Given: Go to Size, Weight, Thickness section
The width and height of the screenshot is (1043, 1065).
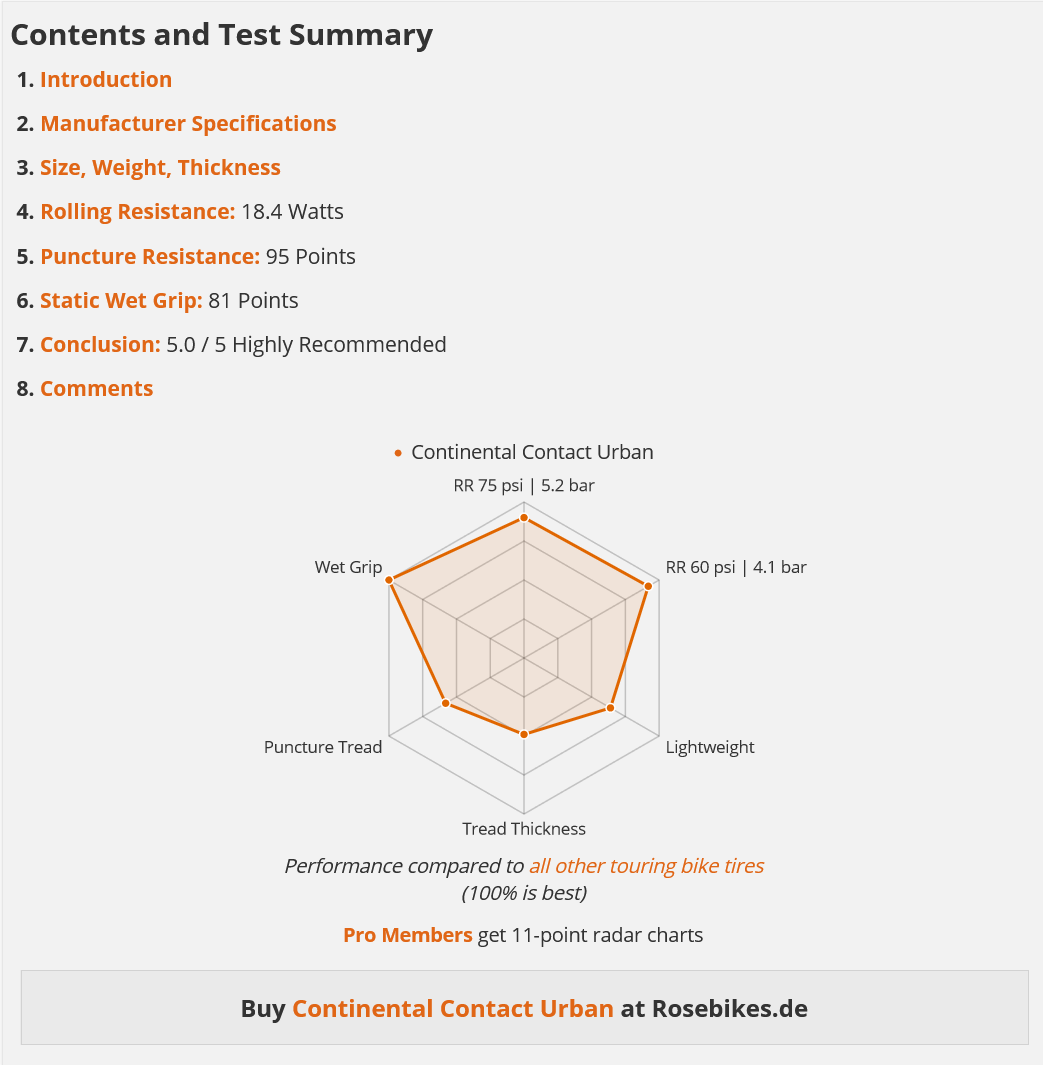Looking at the screenshot, I should click(160, 168).
